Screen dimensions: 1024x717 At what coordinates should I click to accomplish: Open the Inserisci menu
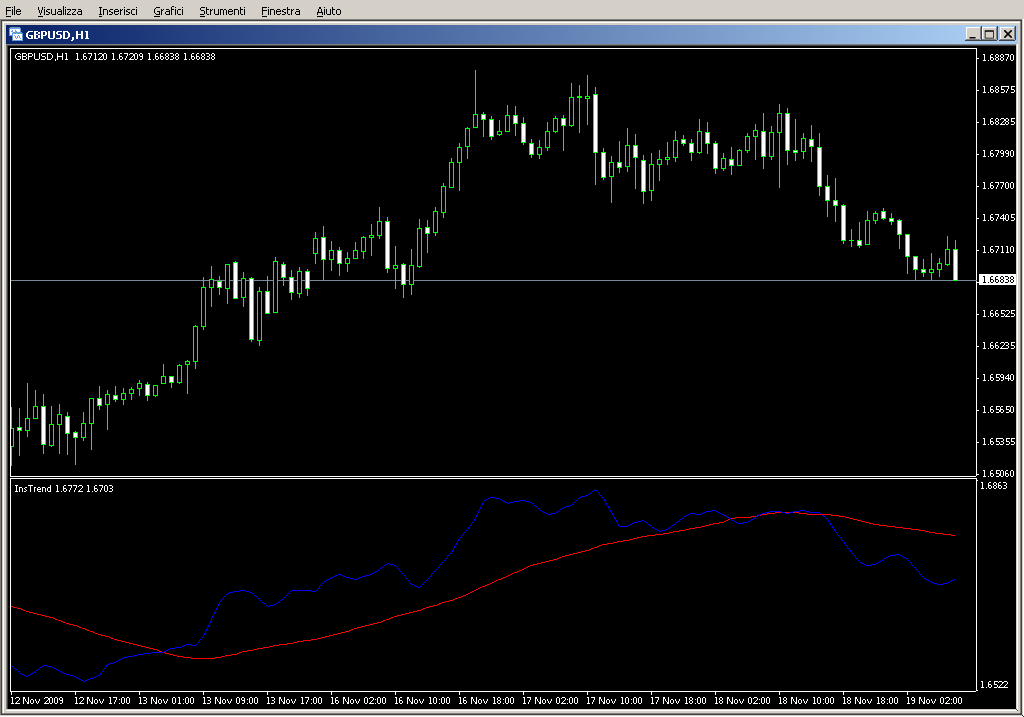coord(118,11)
